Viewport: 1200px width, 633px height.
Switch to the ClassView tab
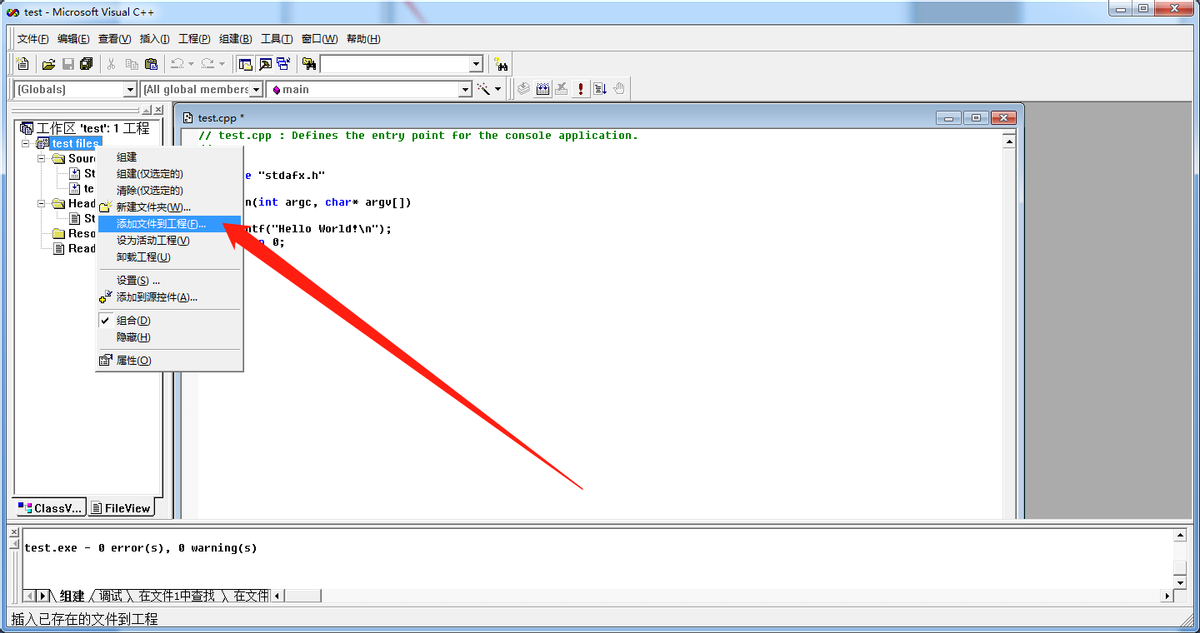50,508
